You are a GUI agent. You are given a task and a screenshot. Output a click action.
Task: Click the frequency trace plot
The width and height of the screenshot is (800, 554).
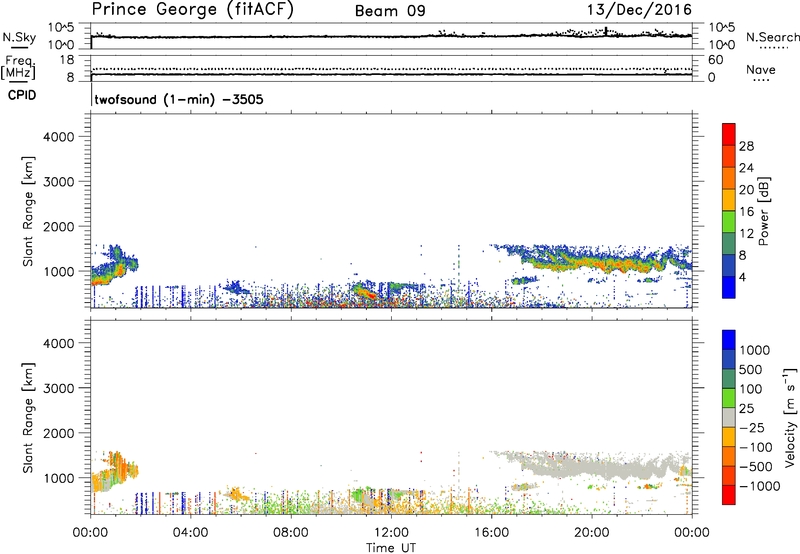[391, 68]
